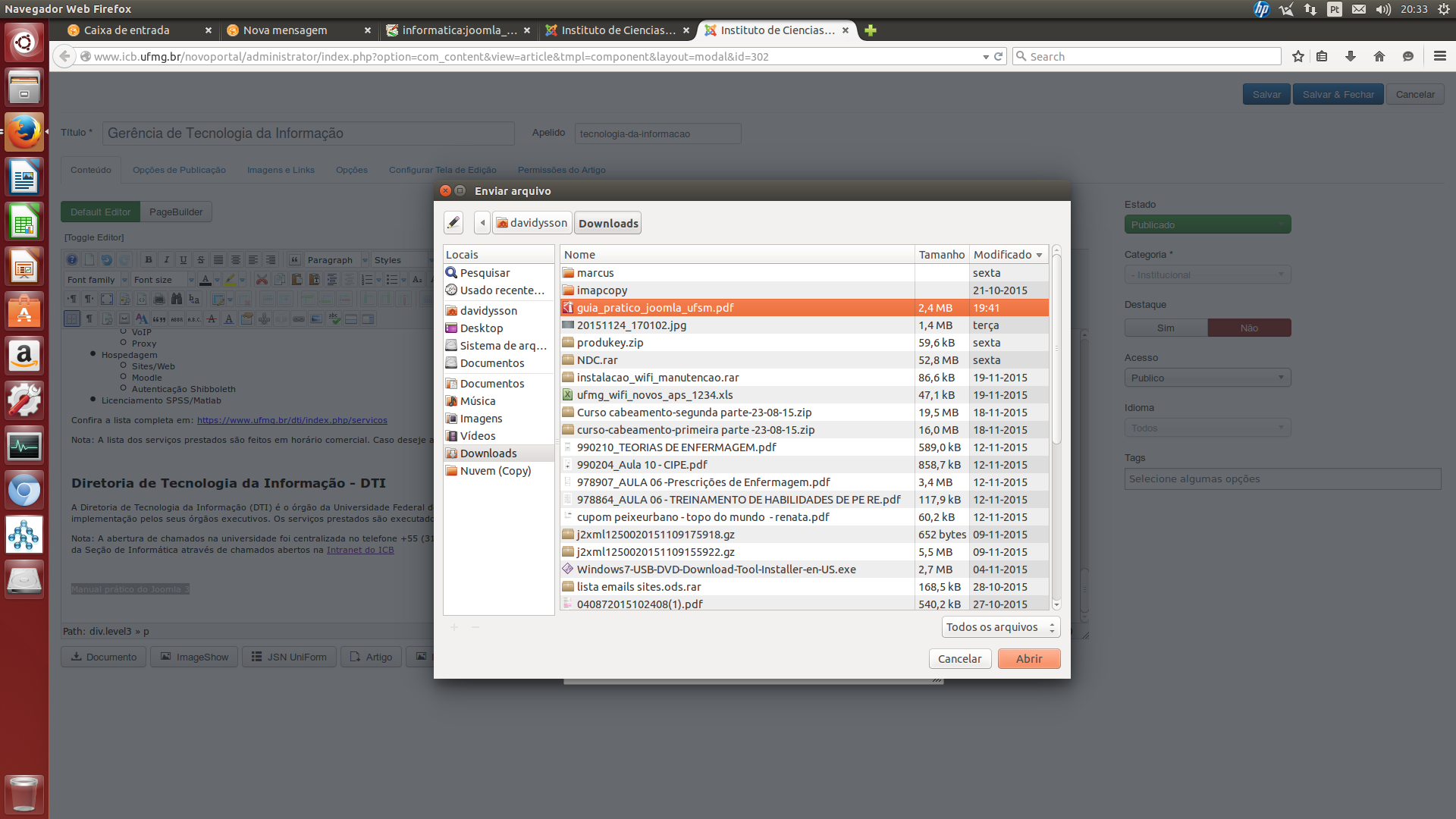1456x819 pixels.
Task: Click the pencil type-filename icon in dialog
Action: (x=453, y=223)
